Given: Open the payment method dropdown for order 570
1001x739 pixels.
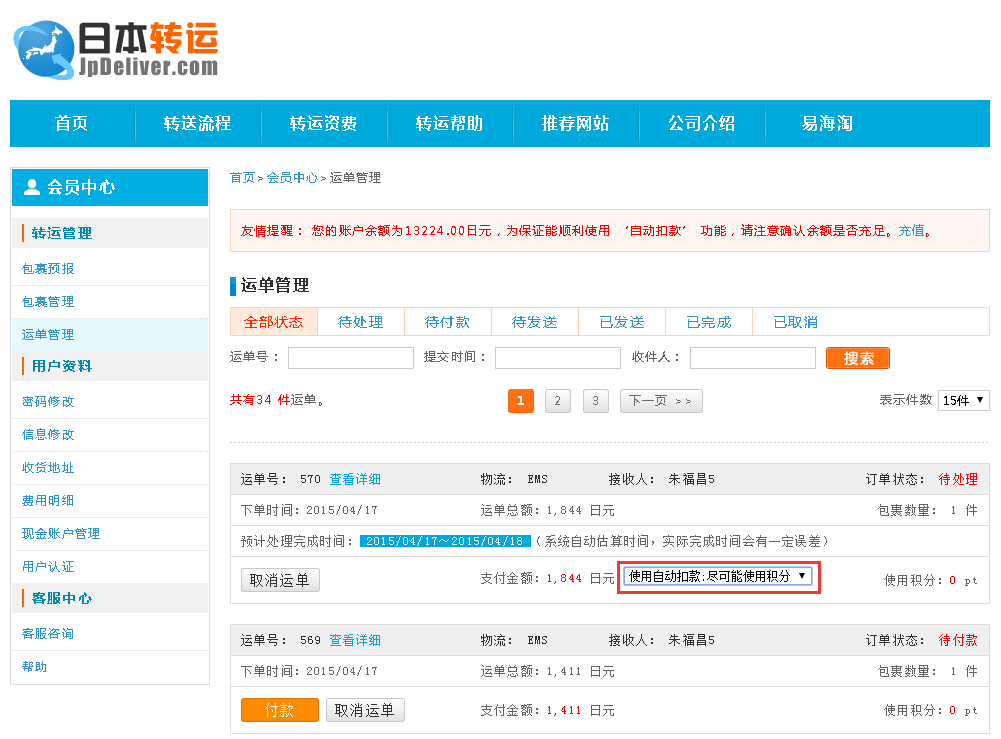Looking at the screenshot, I should point(720,576).
